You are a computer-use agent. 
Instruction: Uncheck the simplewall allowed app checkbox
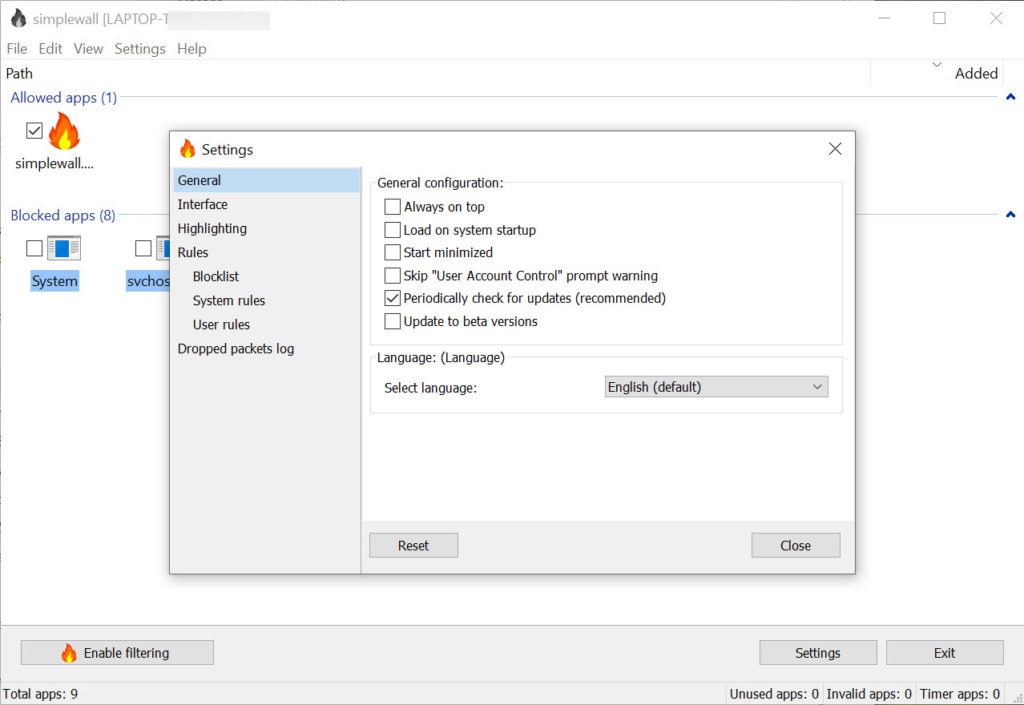[x=35, y=131]
